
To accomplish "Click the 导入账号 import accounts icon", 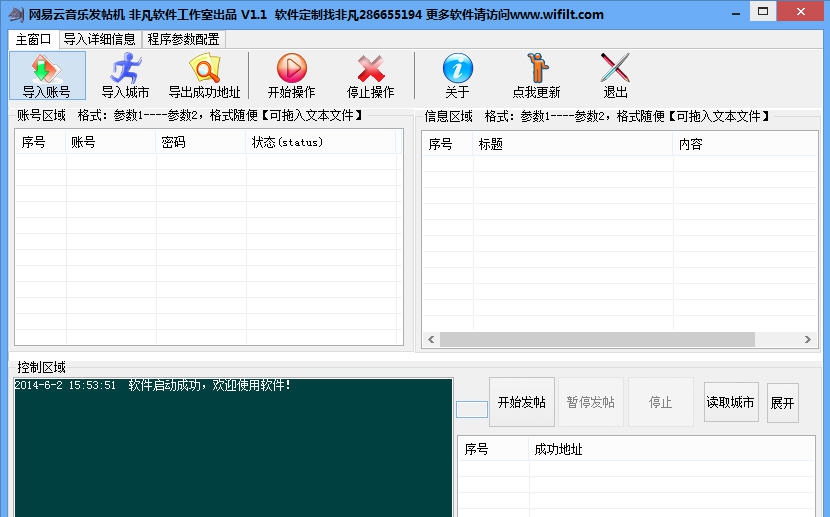I will [x=47, y=76].
